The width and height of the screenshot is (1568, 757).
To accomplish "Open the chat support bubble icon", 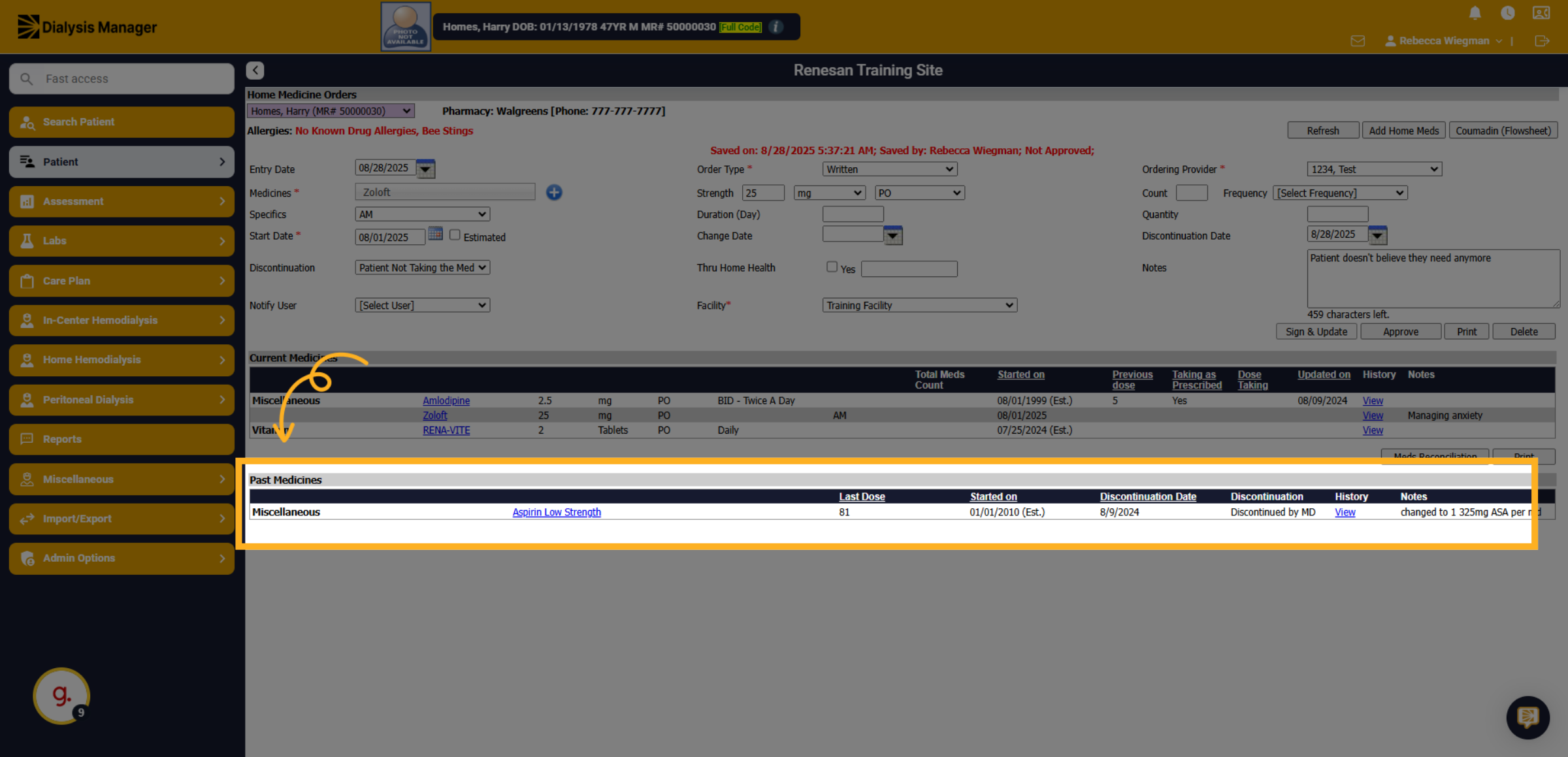I will point(1527,717).
